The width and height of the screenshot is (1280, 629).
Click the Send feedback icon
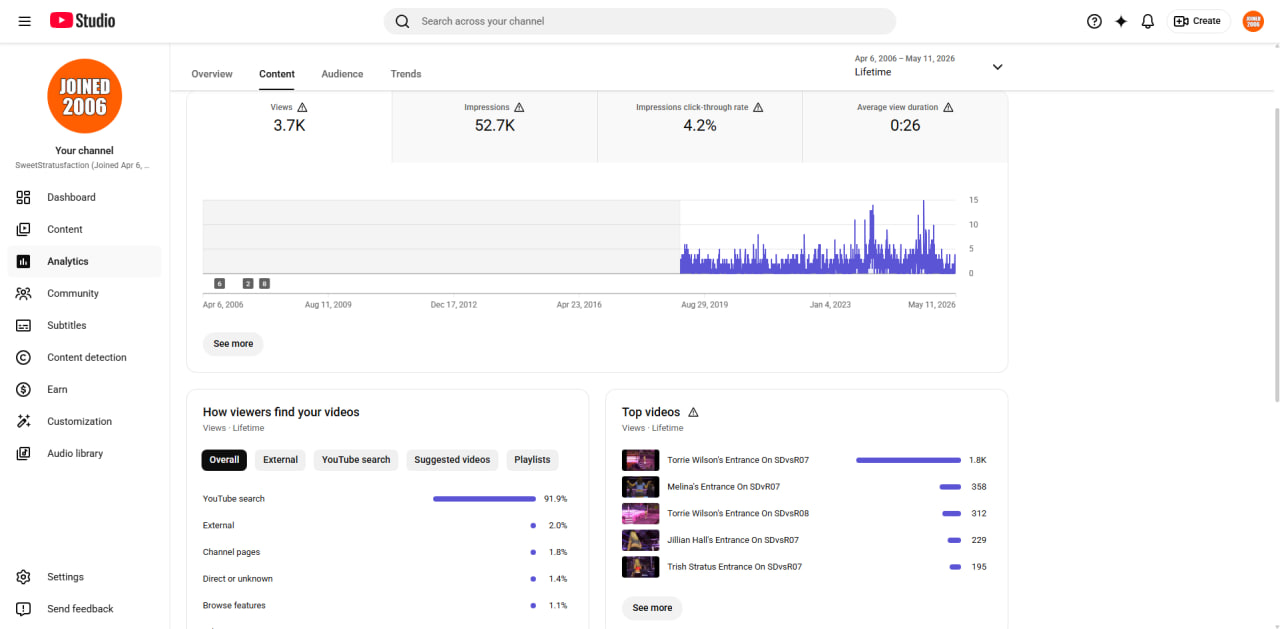(24, 609)
